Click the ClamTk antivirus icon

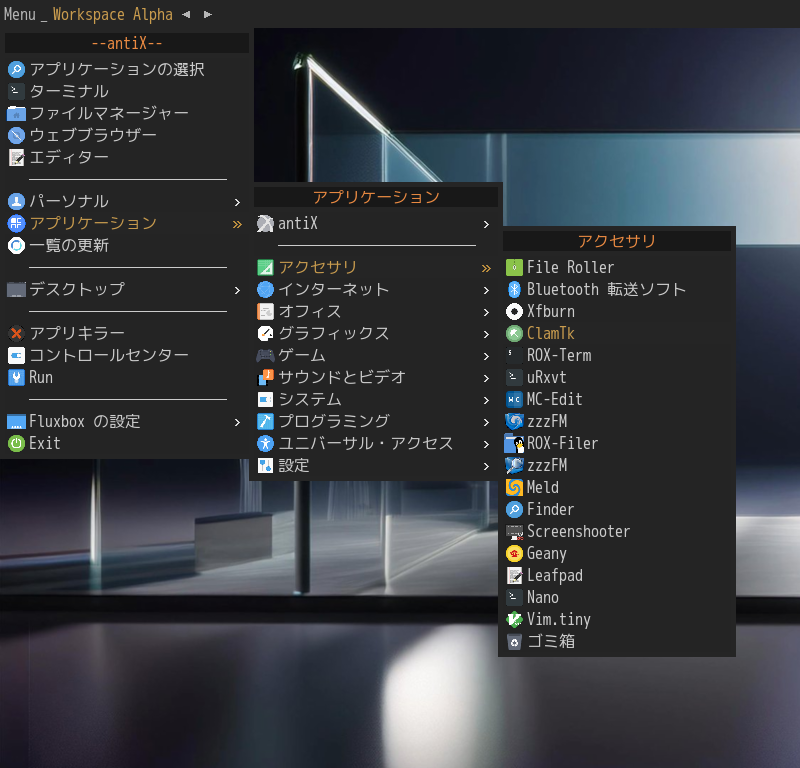coord(514,334)
